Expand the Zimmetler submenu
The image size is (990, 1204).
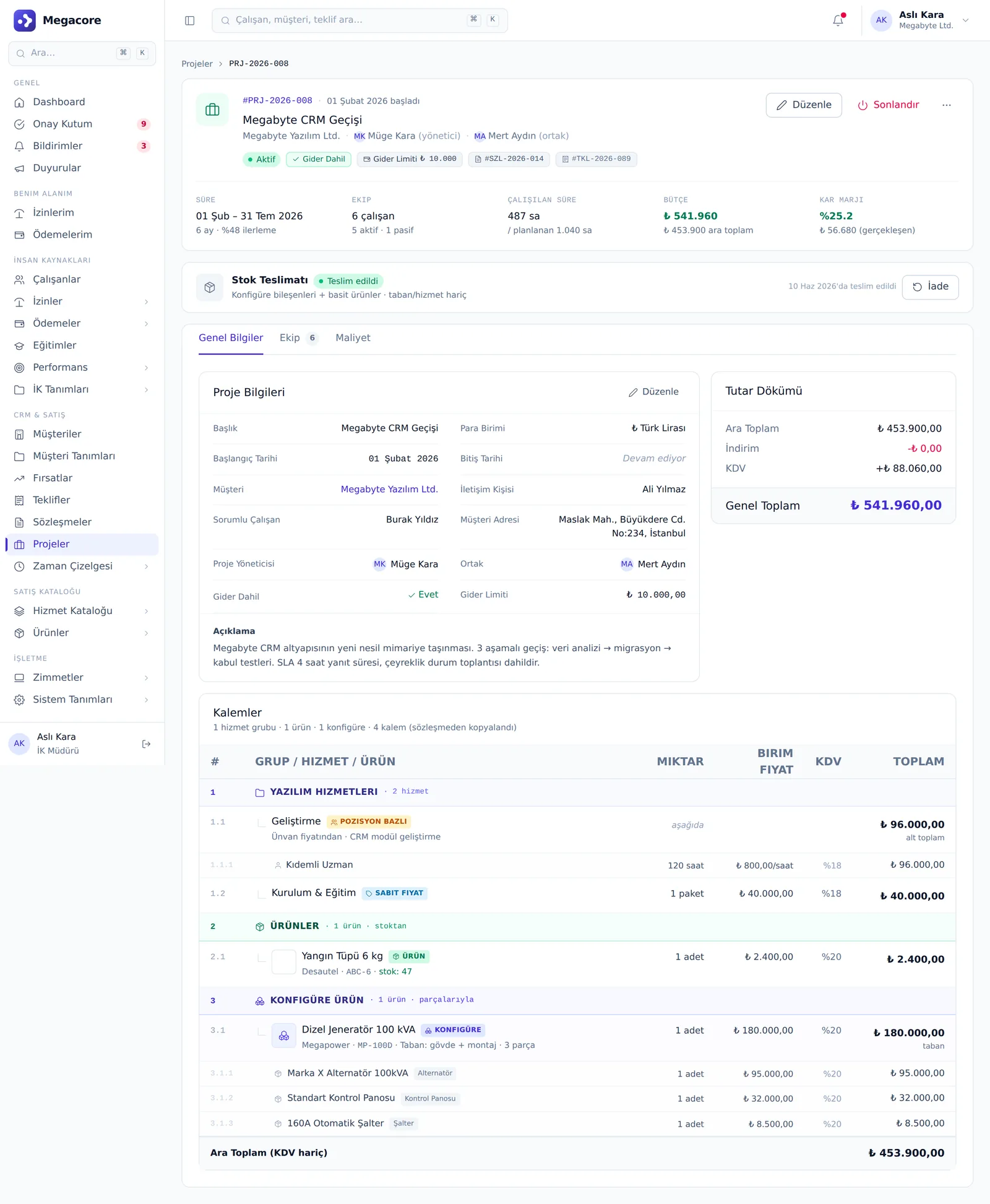tap(147, 678)
